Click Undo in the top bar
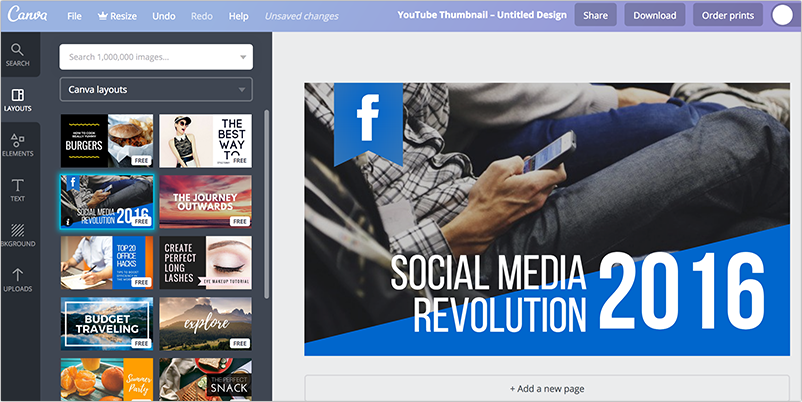Screen dimensions: 802x402 pyautogui.click(x=164, y=16)
